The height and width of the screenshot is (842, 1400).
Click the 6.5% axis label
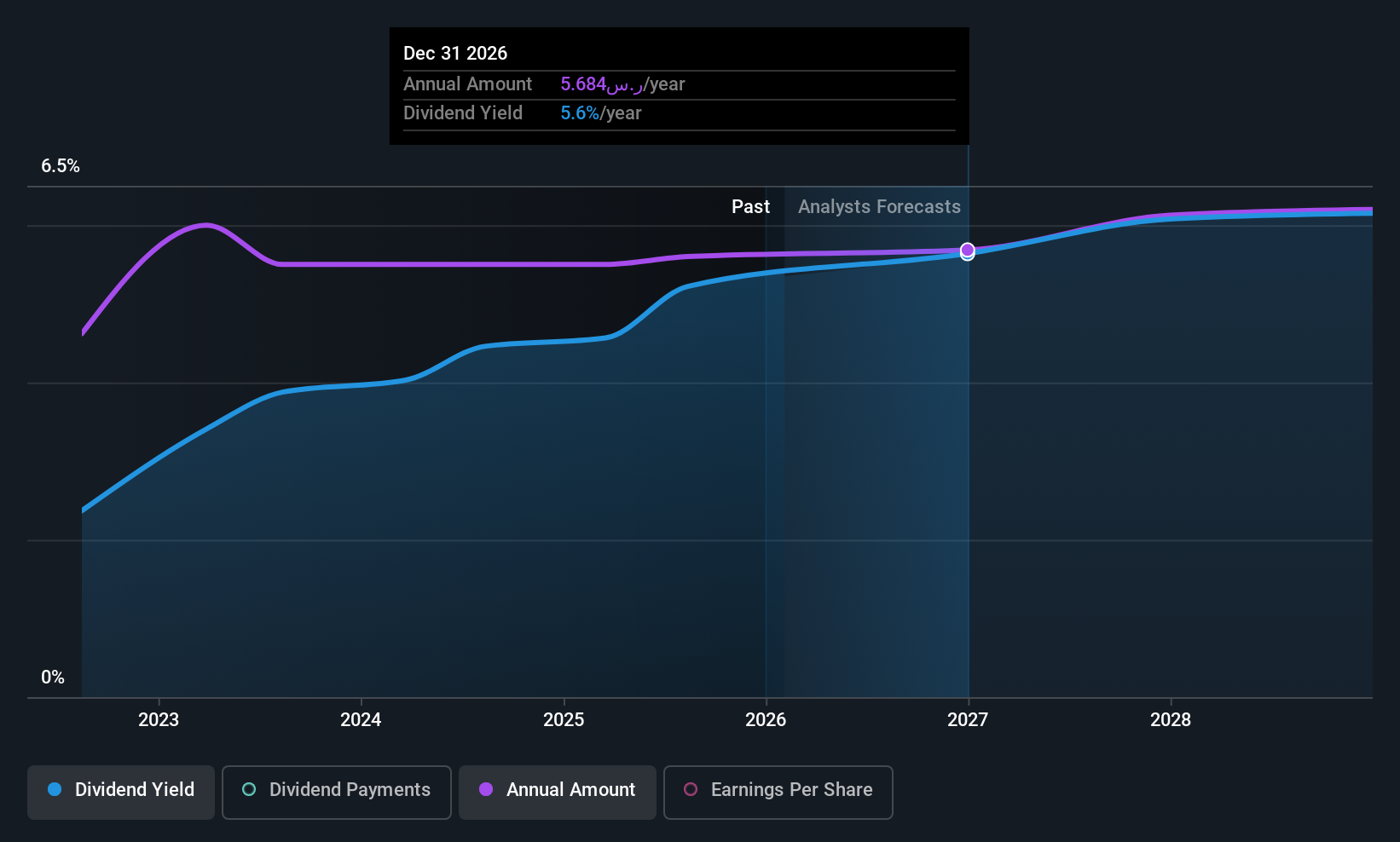[61, 165]
